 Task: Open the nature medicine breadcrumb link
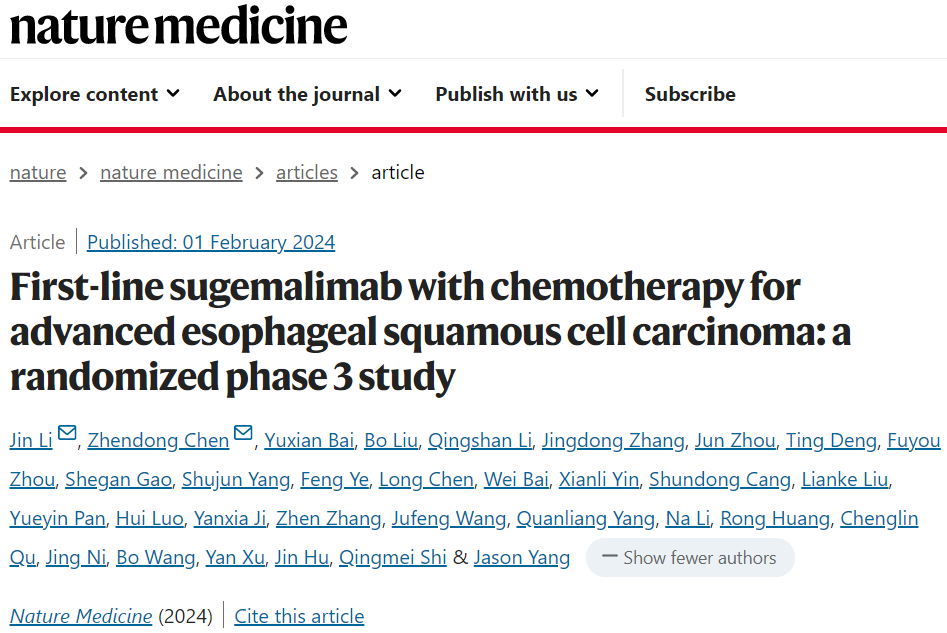click(x=172, y=173)
